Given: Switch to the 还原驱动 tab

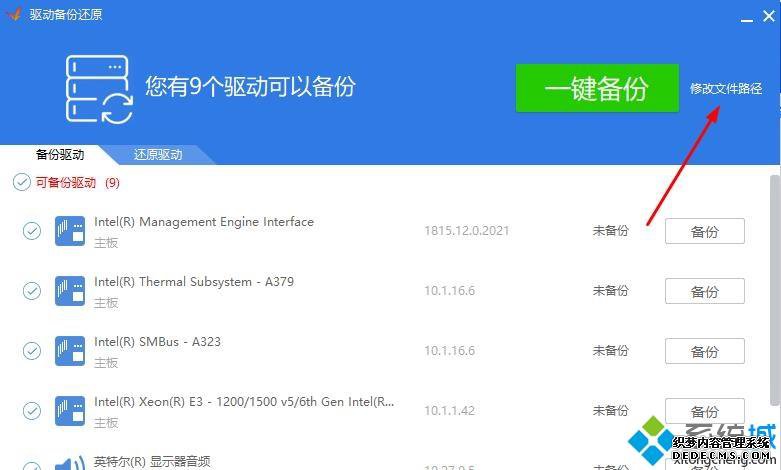Looking at the screenshot, I should pos(158,154).
